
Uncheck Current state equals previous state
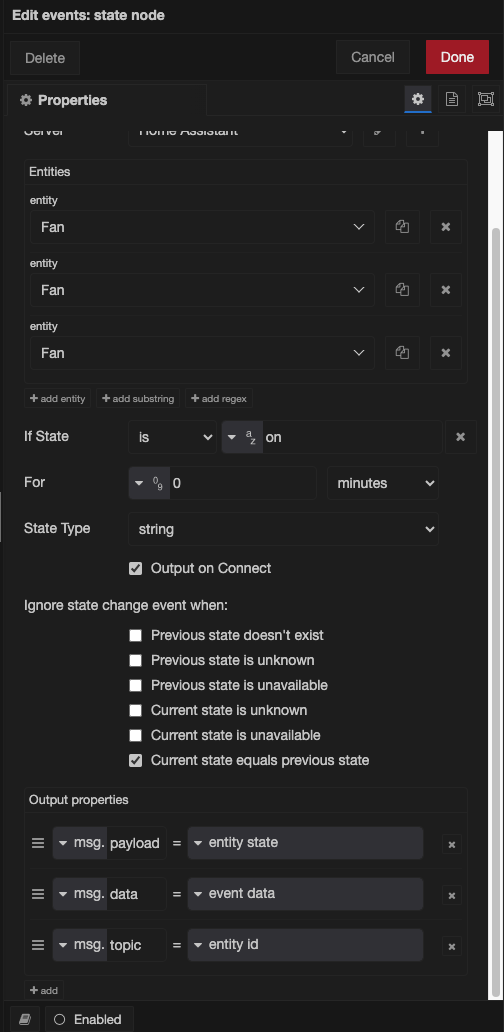(x=136, y=761)
